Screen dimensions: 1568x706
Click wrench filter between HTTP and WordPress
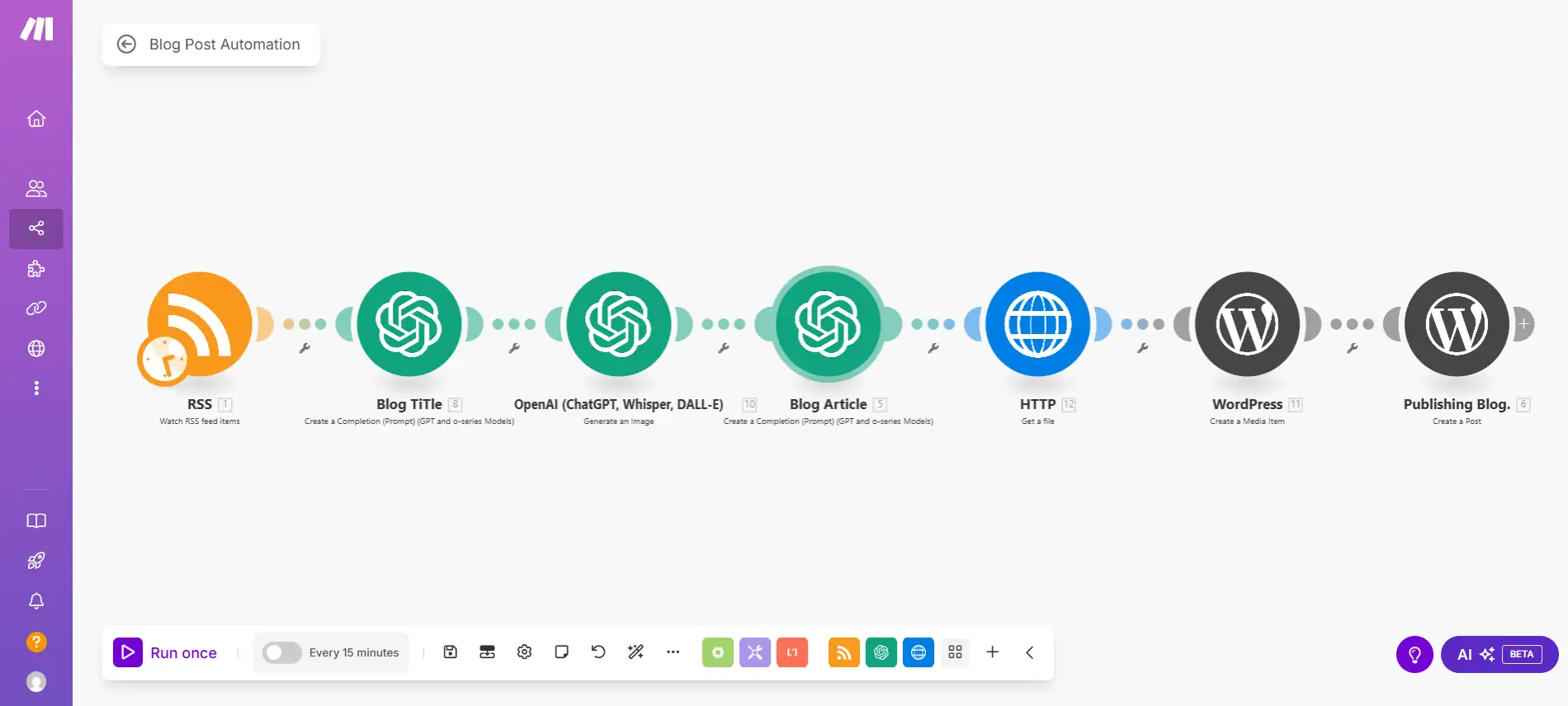click(x=1143, y=348)
